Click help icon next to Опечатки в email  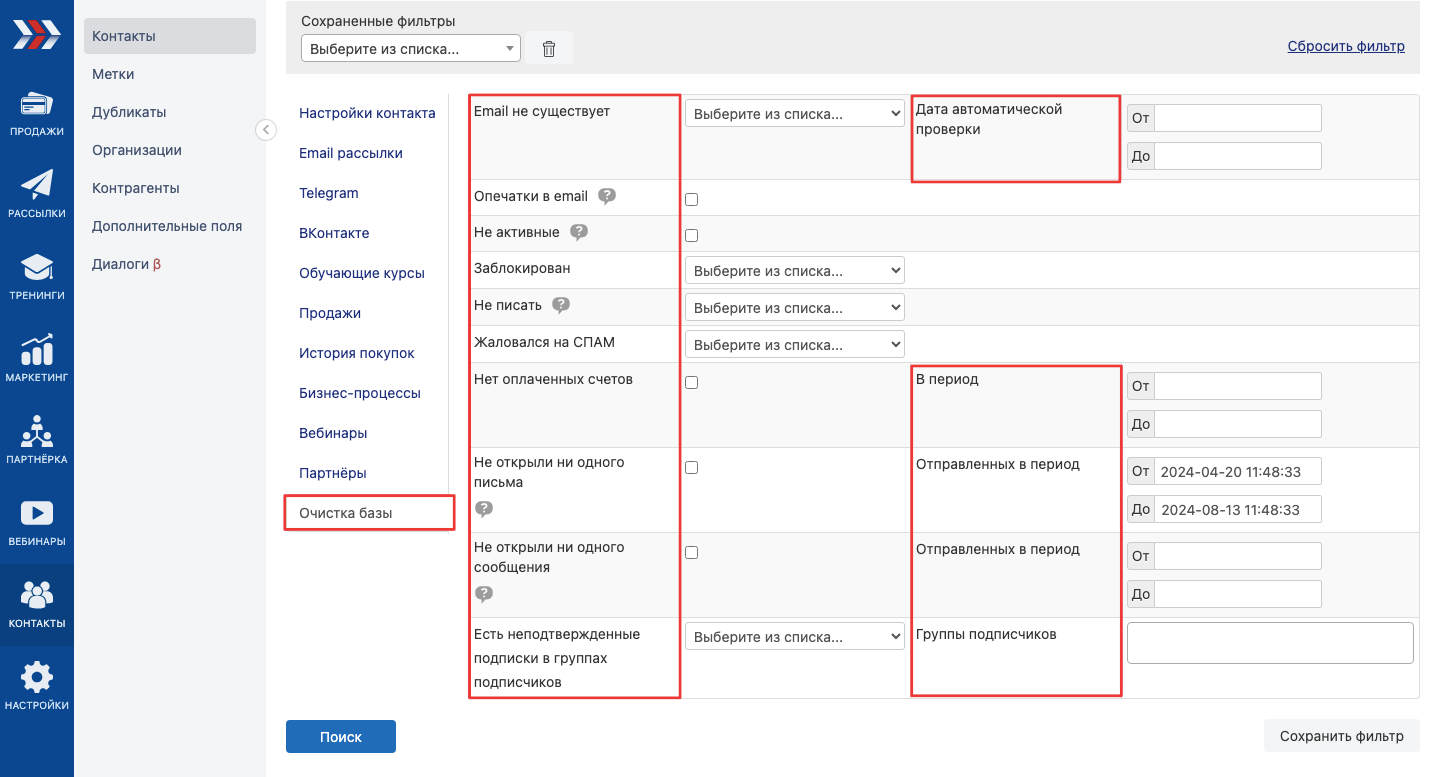click(x=607, y=196)
